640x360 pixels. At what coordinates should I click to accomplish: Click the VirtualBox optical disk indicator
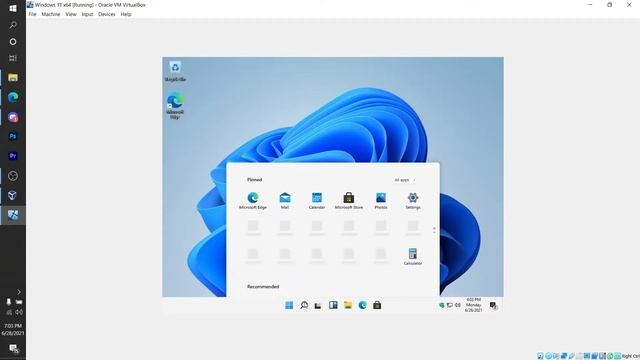(x=548, y=356)
